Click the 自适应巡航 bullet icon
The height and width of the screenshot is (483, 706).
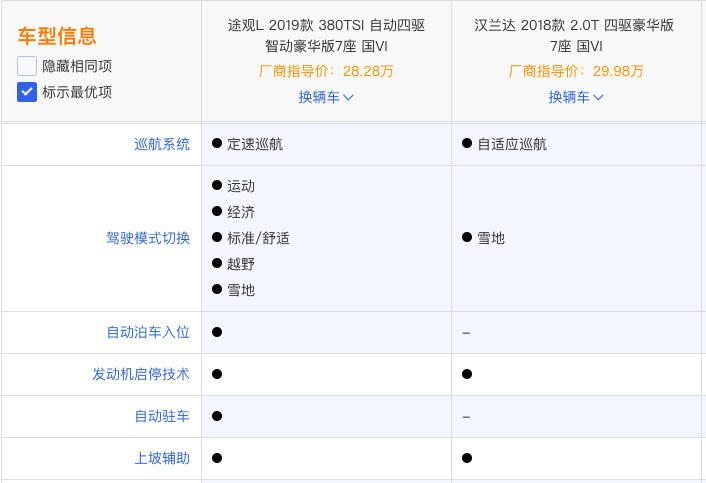point(467,144)
